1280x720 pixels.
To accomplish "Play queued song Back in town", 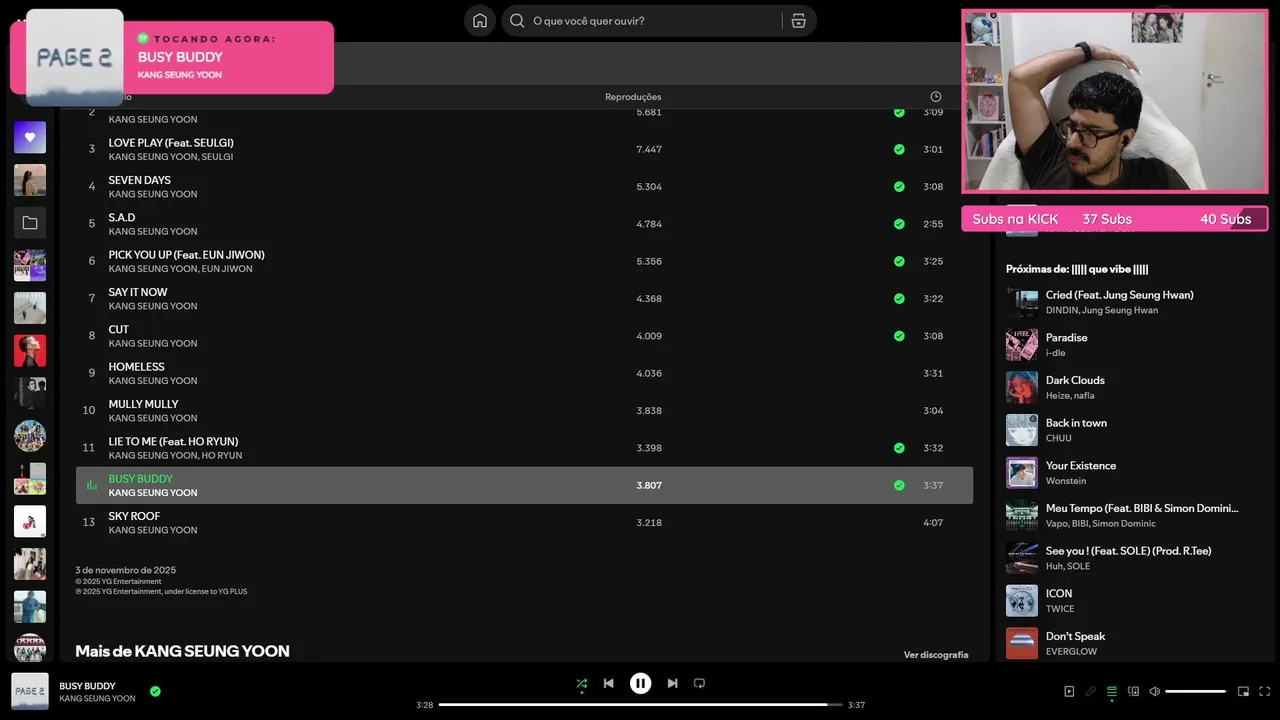I will coord(1130,430).
